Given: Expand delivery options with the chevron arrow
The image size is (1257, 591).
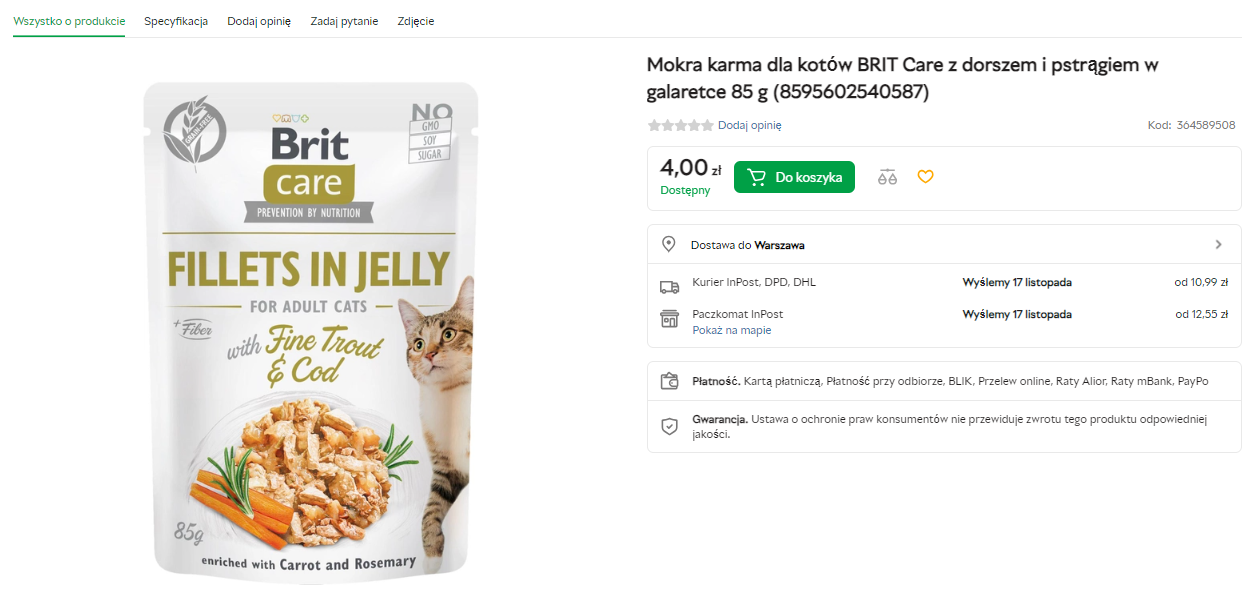Looking at the screenshot, I should [x=1218, y=245].
